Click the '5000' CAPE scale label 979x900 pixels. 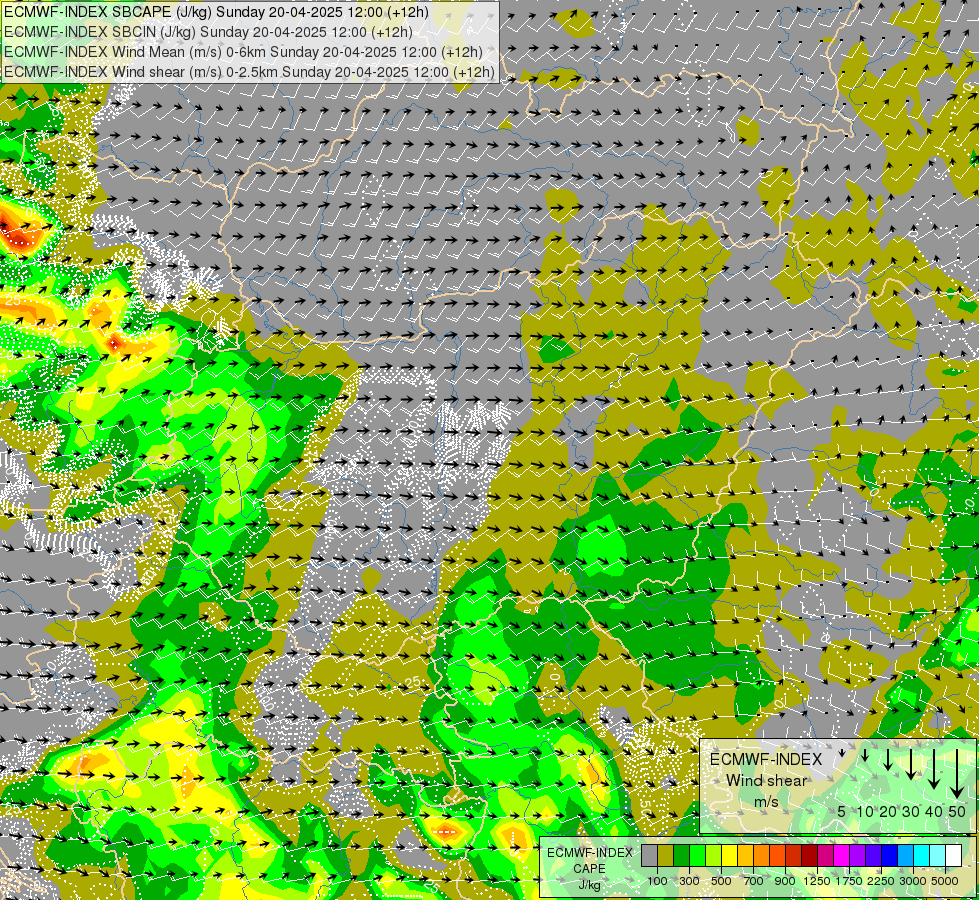(x=944, y=881)
